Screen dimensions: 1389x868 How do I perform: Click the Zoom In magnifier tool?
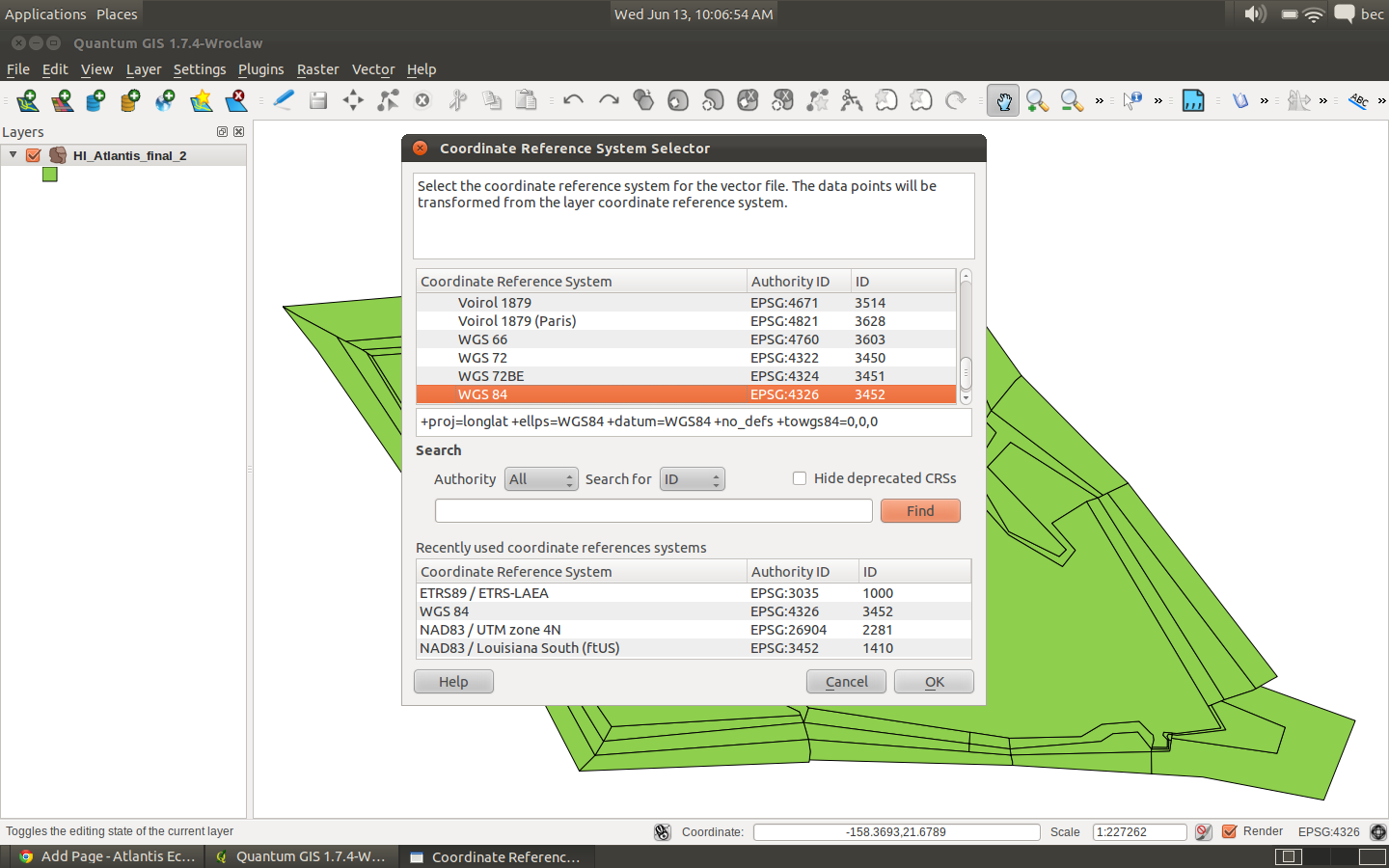click(x=1037, y=100)
